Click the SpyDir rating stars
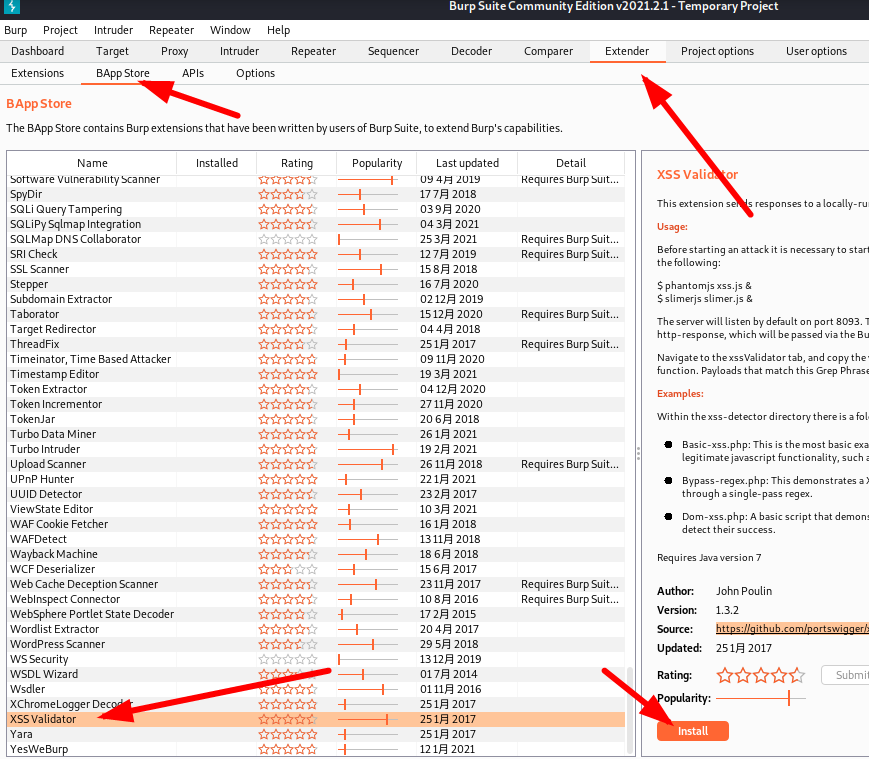The width and height of the screenshot is (869, 759). pyautogui.click(x=288, y=194)
